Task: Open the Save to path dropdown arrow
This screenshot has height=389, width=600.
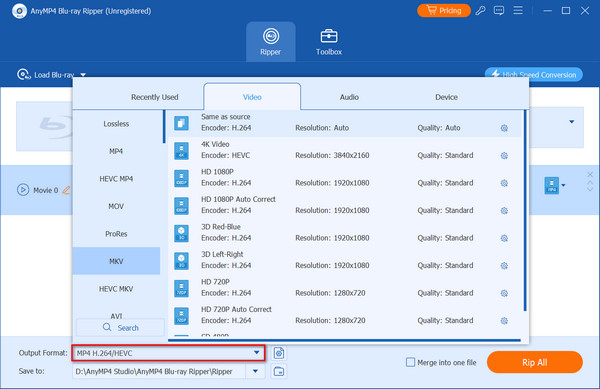Action: (255, 371)
